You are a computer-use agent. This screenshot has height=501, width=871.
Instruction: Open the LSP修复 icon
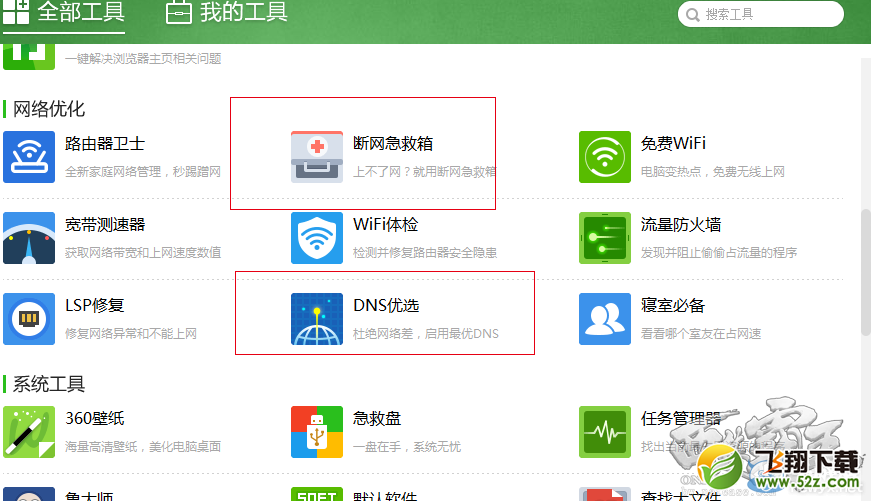click(29, 319)
